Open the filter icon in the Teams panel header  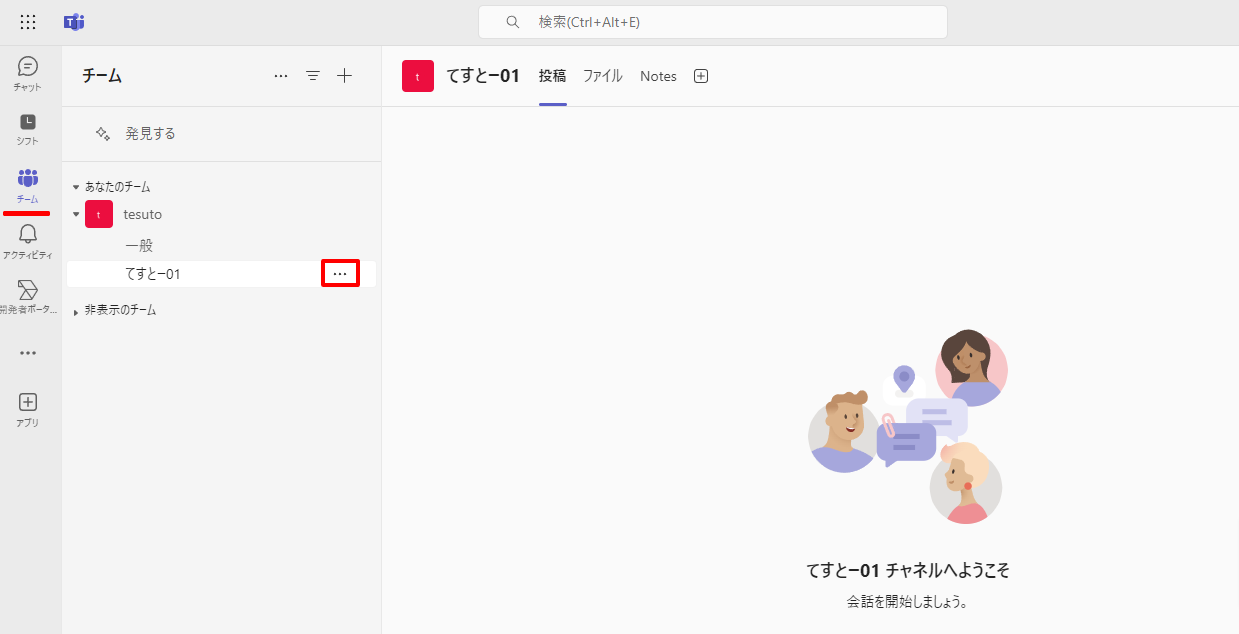click(x=313, y=76)
